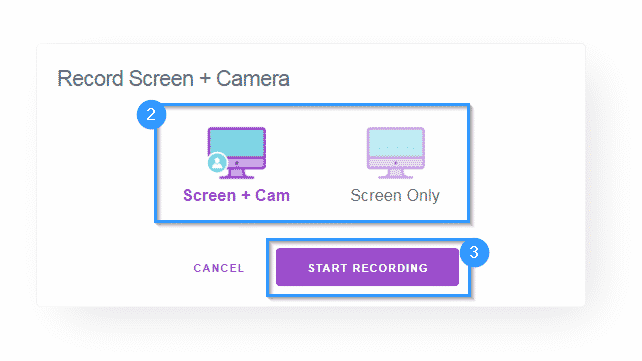
Task: Select the Screen Only monitor icon
Action: [396, 153]
